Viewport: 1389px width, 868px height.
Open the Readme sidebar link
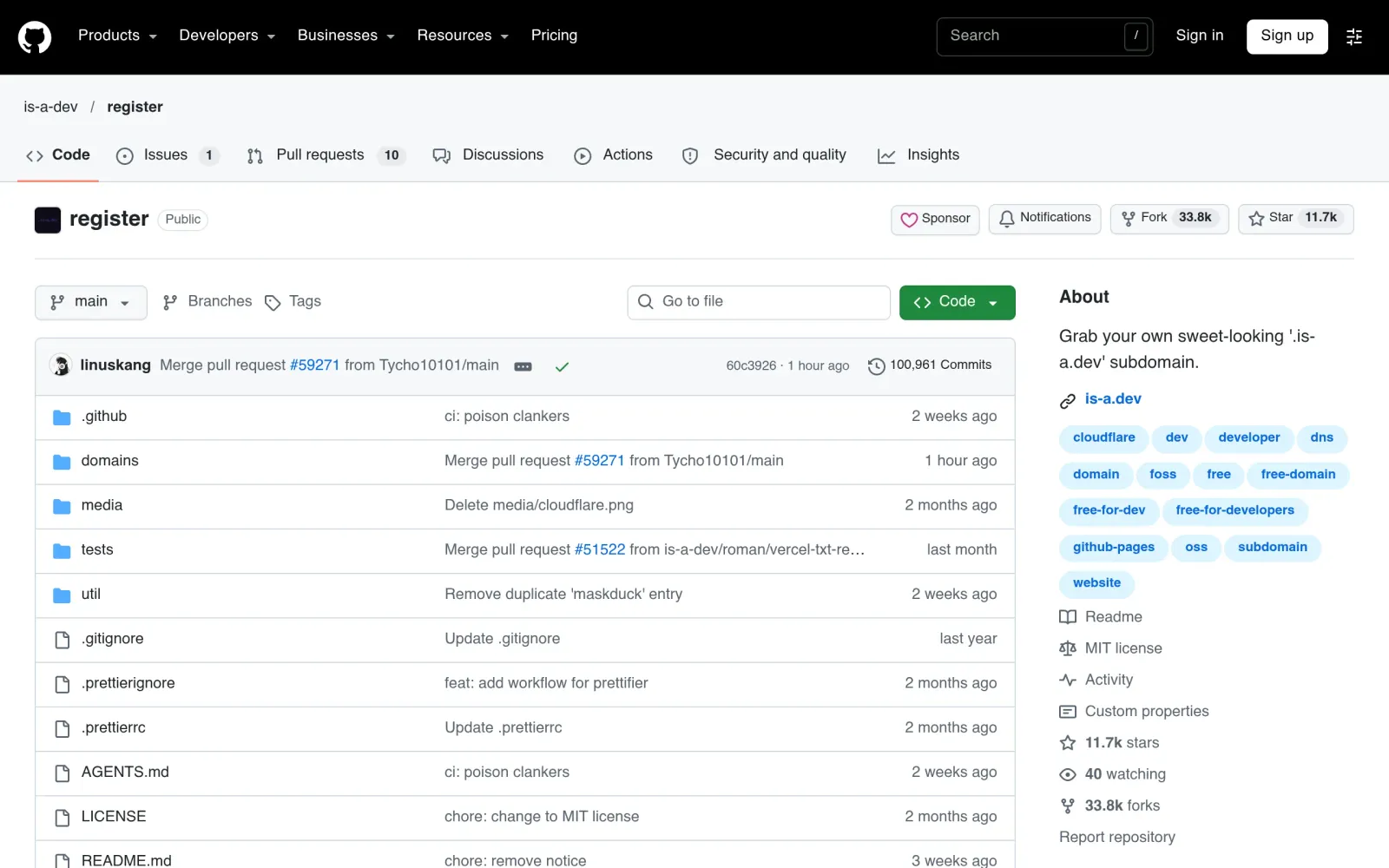[1101, 617]
